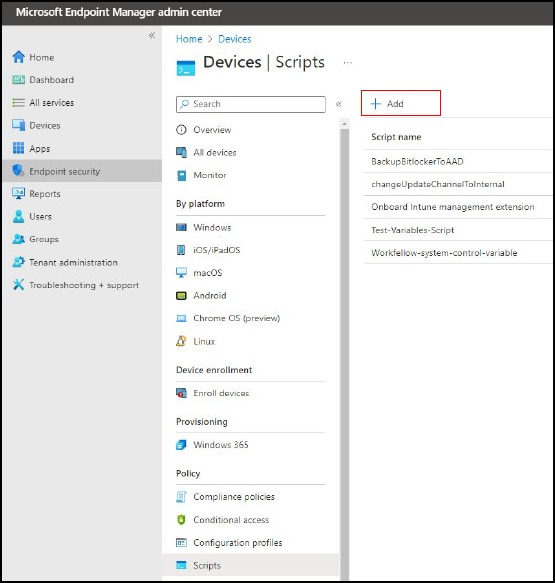Click the menu panel scrollbar up arrow

[345, 123]
